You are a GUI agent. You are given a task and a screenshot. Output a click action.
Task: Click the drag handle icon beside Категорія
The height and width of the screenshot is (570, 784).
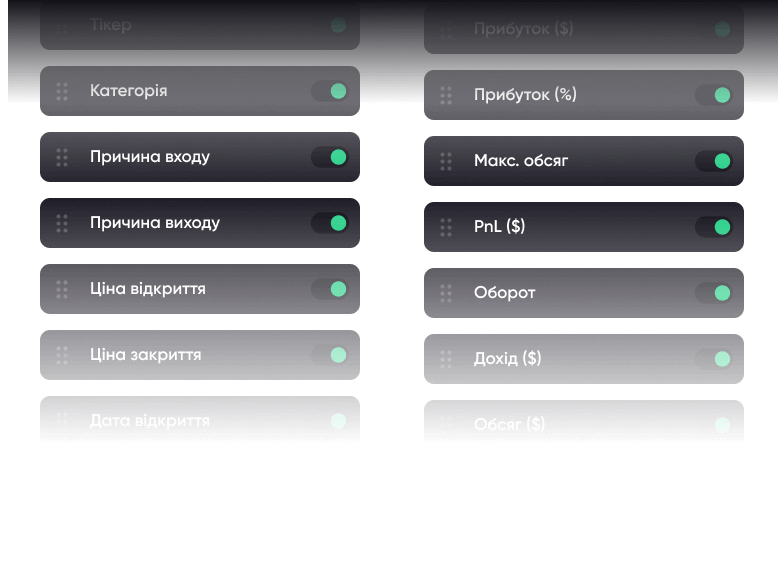(62, 91)
